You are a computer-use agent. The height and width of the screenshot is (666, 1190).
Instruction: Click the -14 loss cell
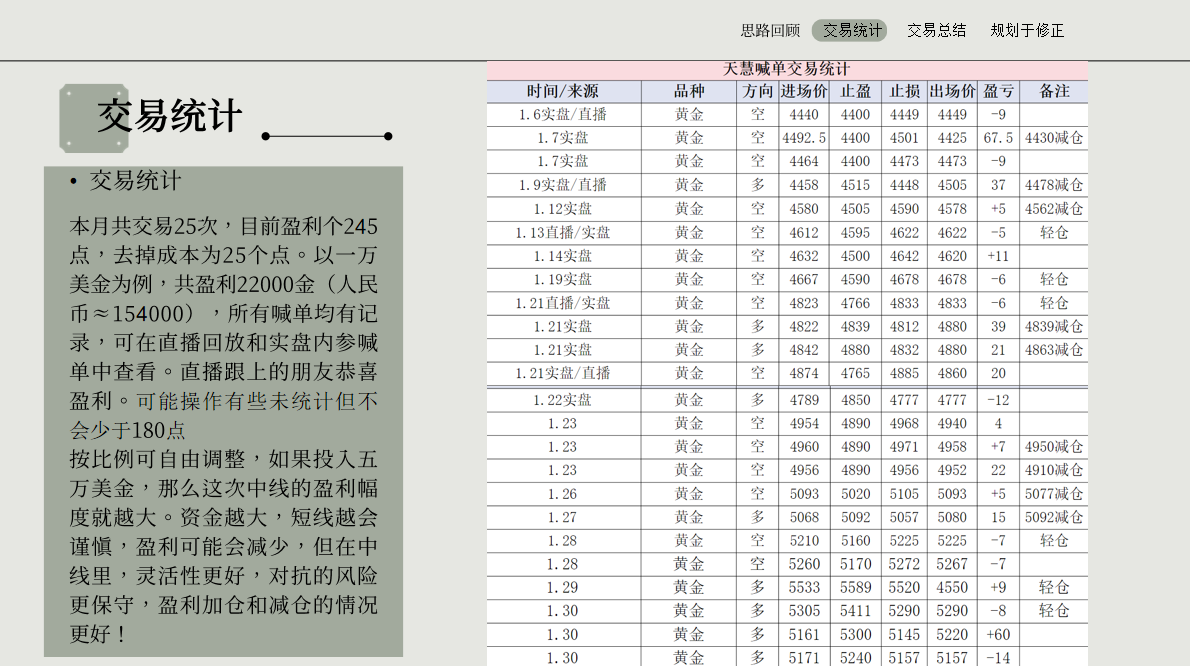[998, 658]
